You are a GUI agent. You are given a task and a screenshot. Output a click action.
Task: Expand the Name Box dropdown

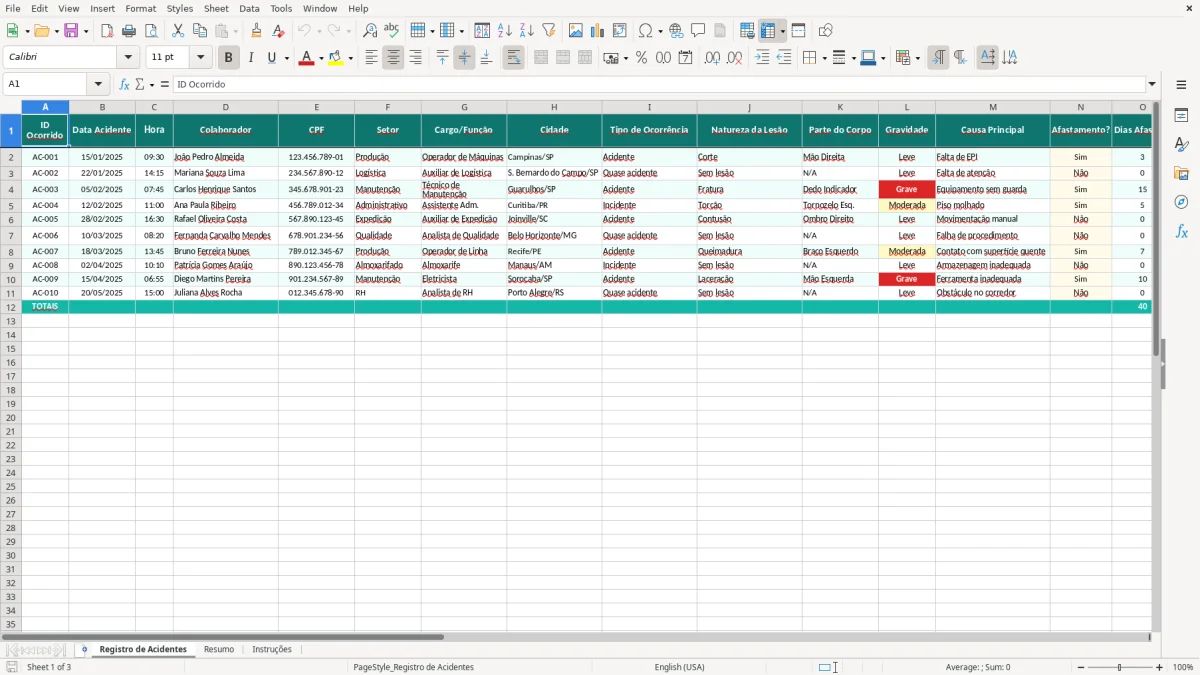tap(98, 84)
